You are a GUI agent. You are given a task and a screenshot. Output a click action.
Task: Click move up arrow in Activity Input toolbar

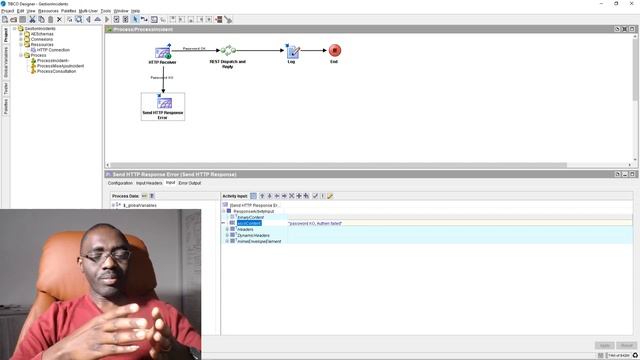click(262, 196)
